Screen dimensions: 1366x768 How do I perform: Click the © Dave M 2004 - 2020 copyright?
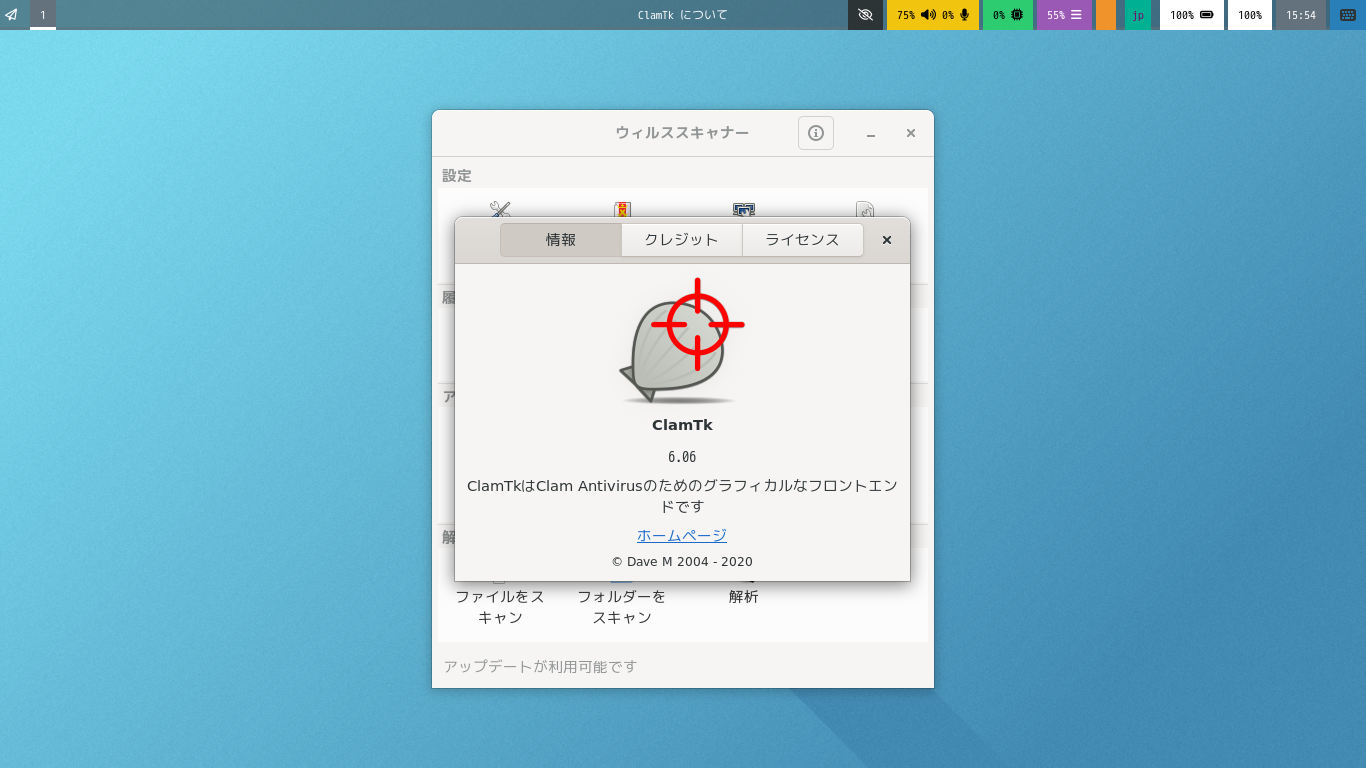click(682, 562)
